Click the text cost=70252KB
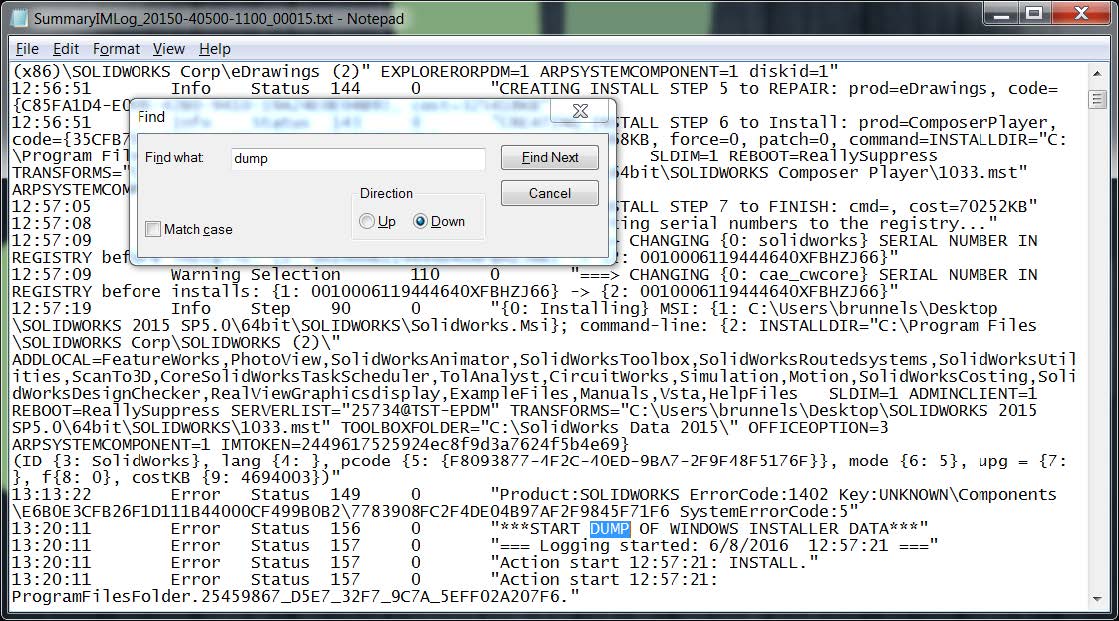The height and width of the screenshot is (621, 1119). tap(967, 207)
